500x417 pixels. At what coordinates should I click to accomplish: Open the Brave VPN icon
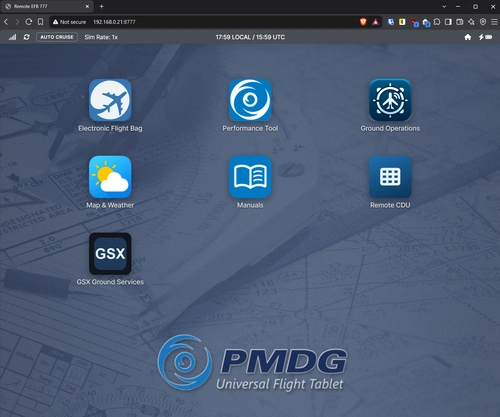click(483, 22)
